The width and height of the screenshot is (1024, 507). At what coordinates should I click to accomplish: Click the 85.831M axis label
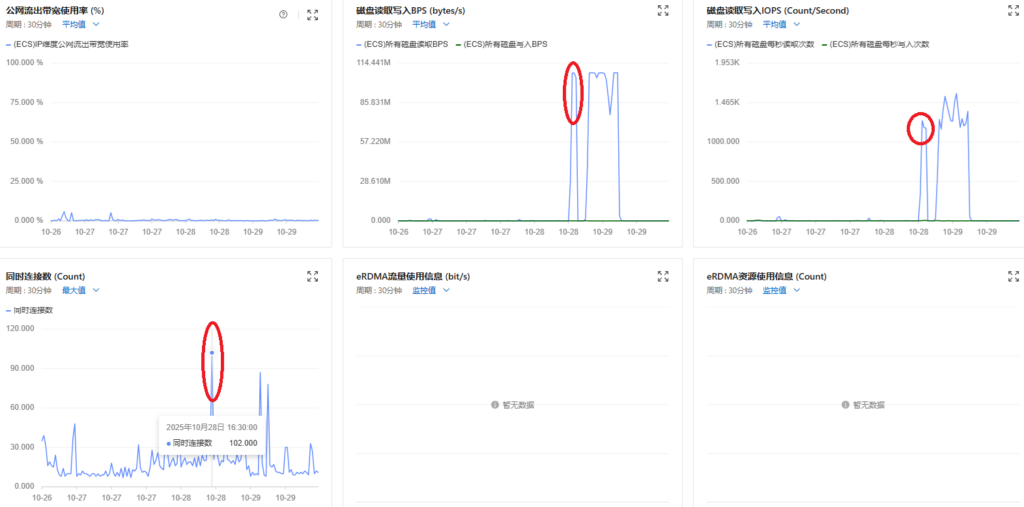[x=375, y=102]
